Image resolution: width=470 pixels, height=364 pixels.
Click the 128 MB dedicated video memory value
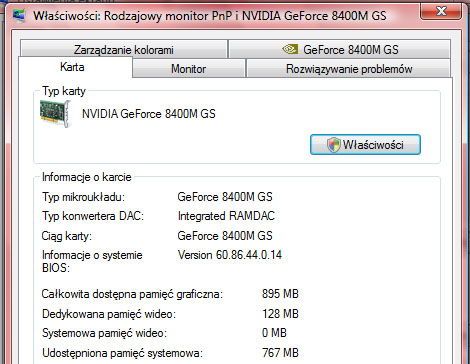[x=280, y=314]
